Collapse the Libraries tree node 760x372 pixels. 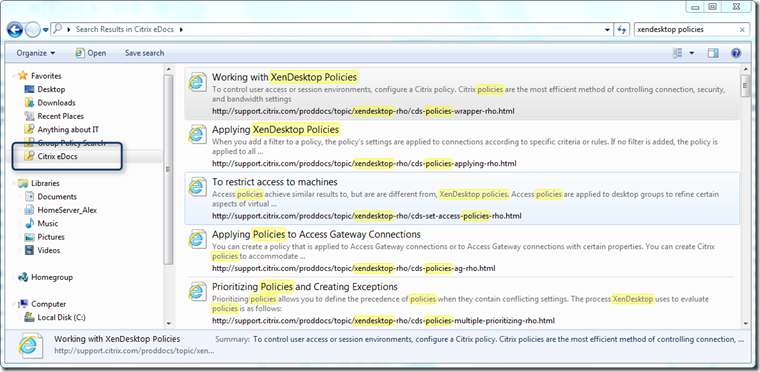(x=14, y=184)
